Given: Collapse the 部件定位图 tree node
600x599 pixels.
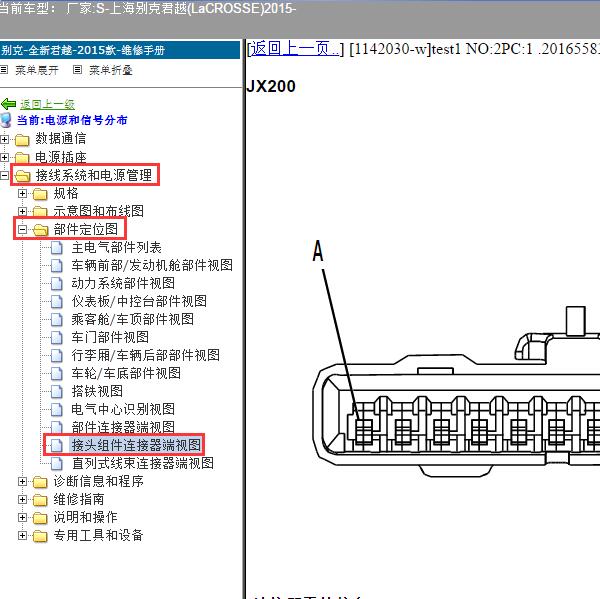Looking at the screenshot, I should pos(22,229).
